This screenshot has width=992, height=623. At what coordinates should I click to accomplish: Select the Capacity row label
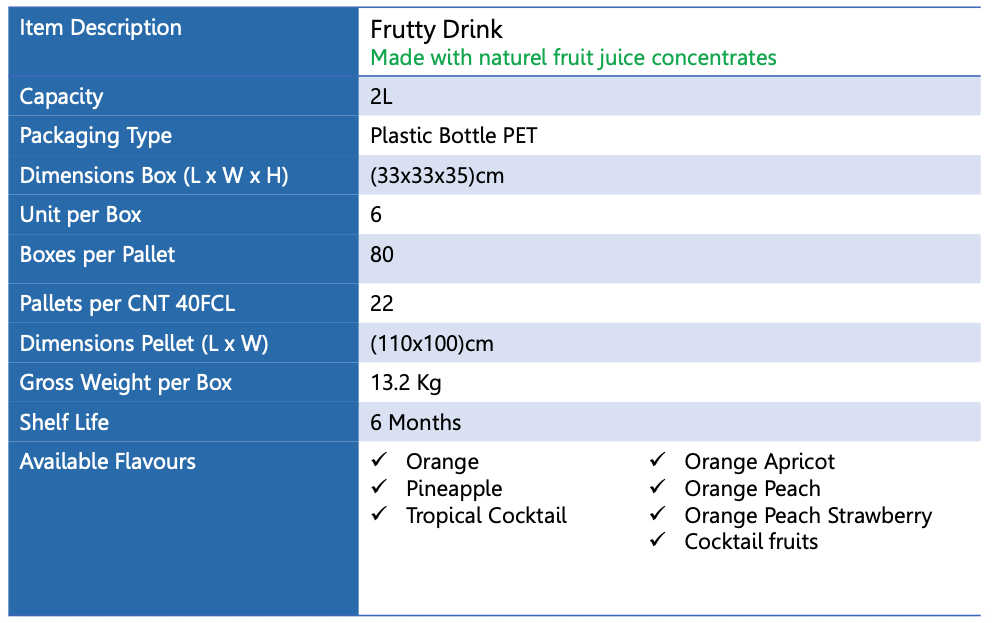[62, 97]
